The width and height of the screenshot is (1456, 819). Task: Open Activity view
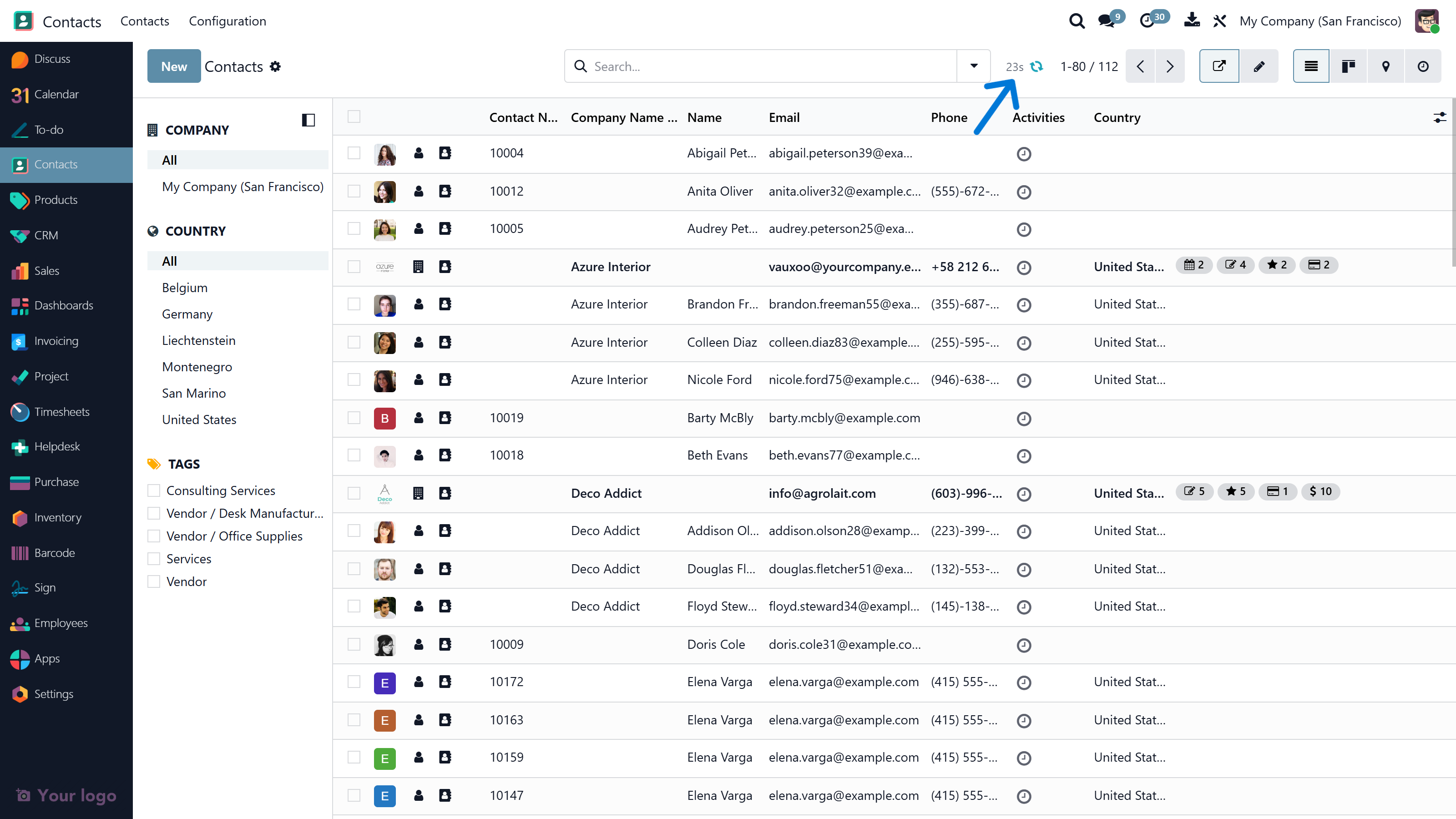click(1423, 66)
